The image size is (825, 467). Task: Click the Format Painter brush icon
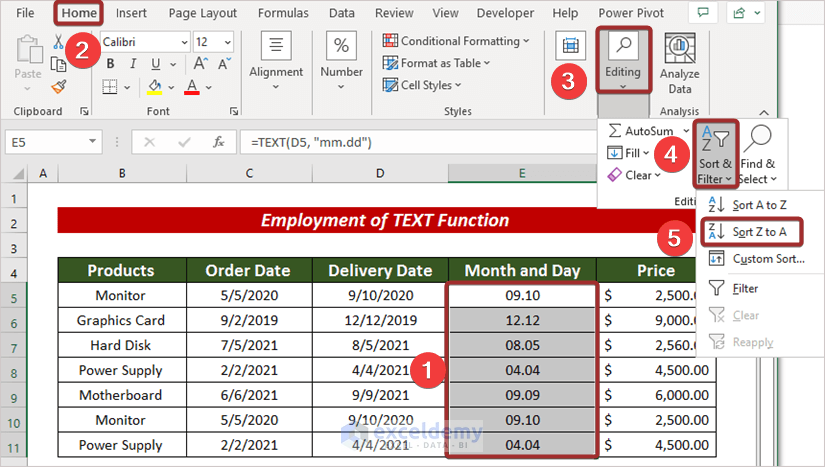58,86
